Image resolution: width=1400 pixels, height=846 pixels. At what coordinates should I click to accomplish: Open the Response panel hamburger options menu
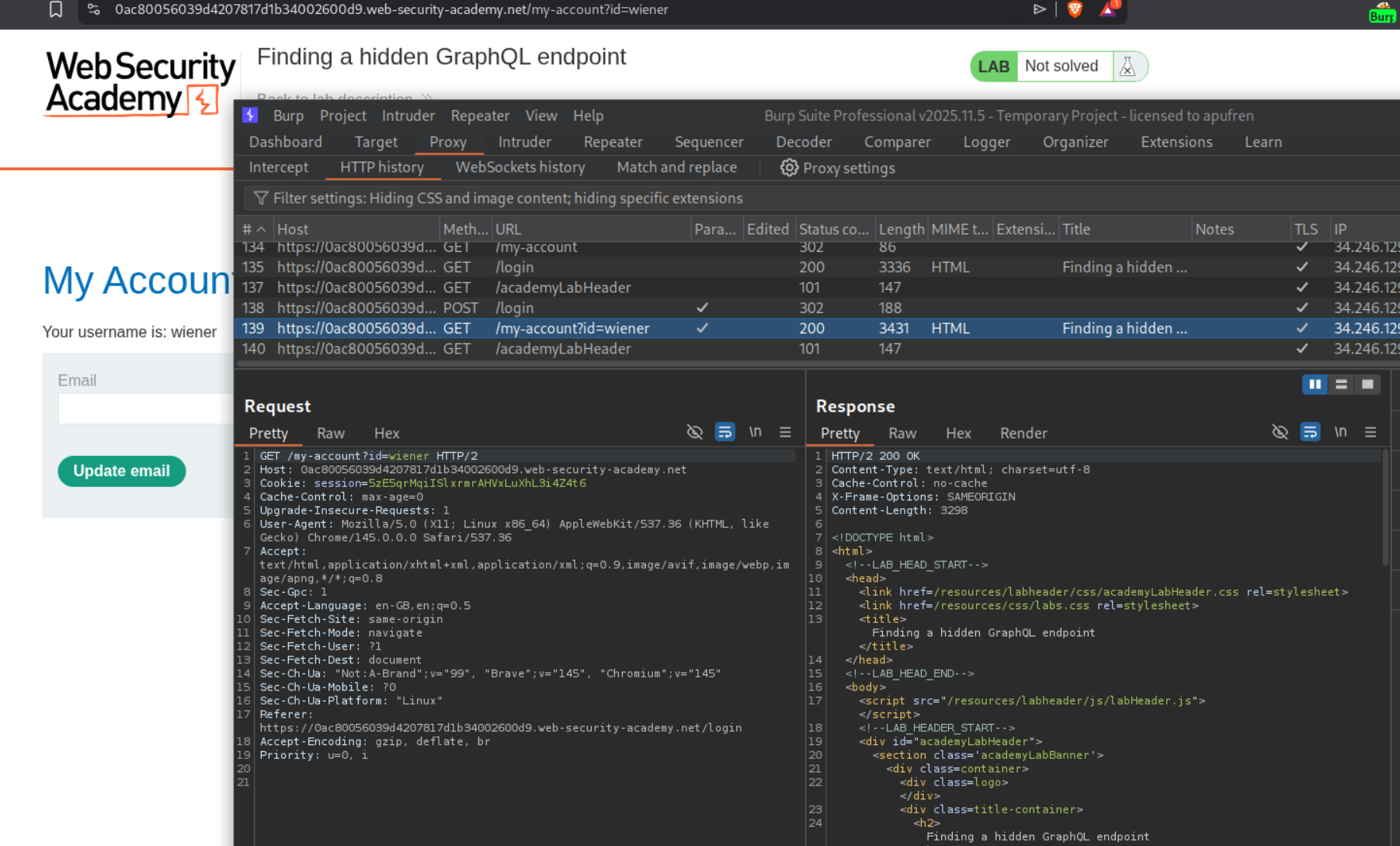coord(1370,432)
